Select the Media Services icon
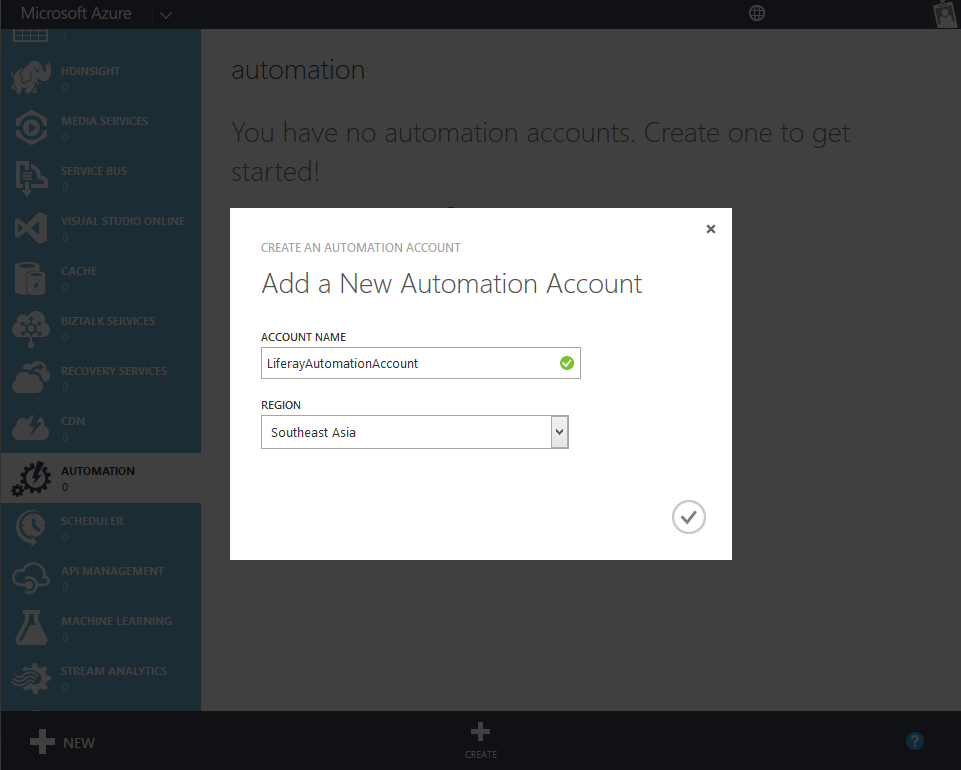The image size is (961, 770). (30, 127)
